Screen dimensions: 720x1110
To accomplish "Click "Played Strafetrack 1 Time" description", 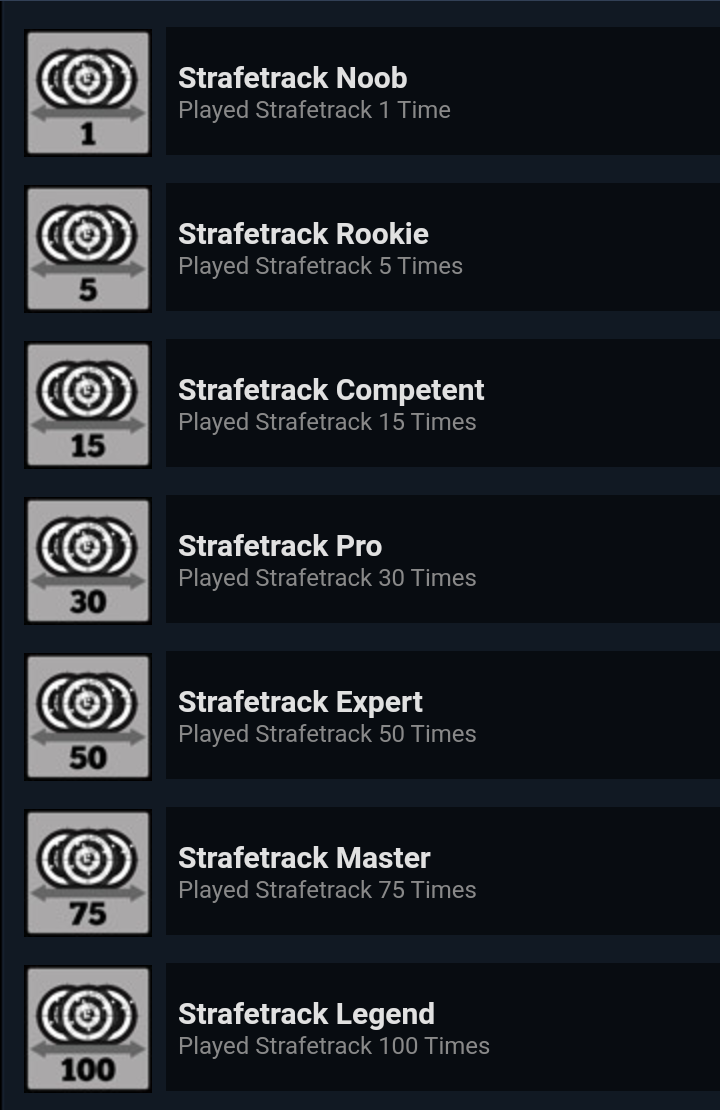I will pos(314,110).
